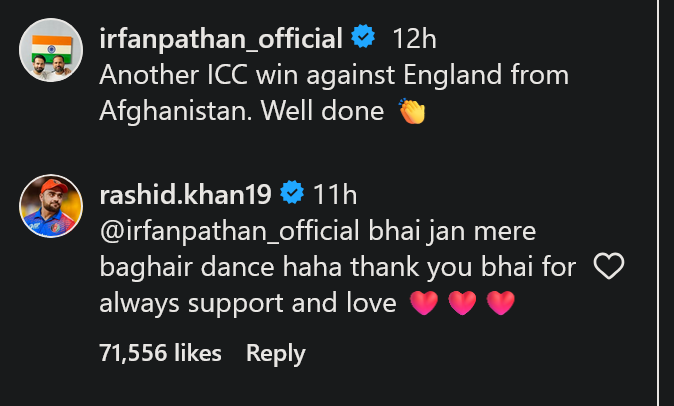Click verified badge beside irfanpathan_official

coord(363,39)
